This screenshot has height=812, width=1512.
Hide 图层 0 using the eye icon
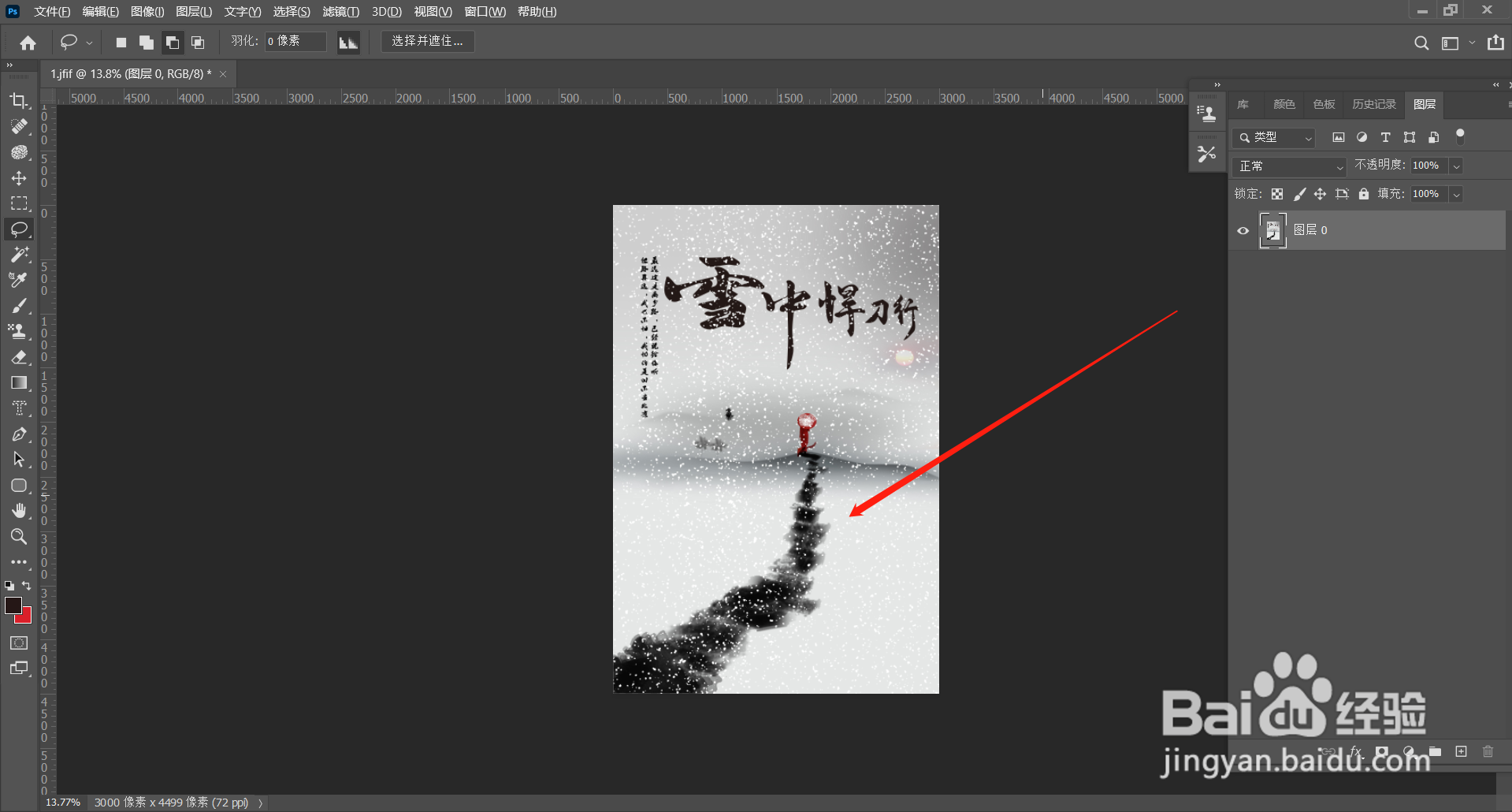[x=1243, y=230]
